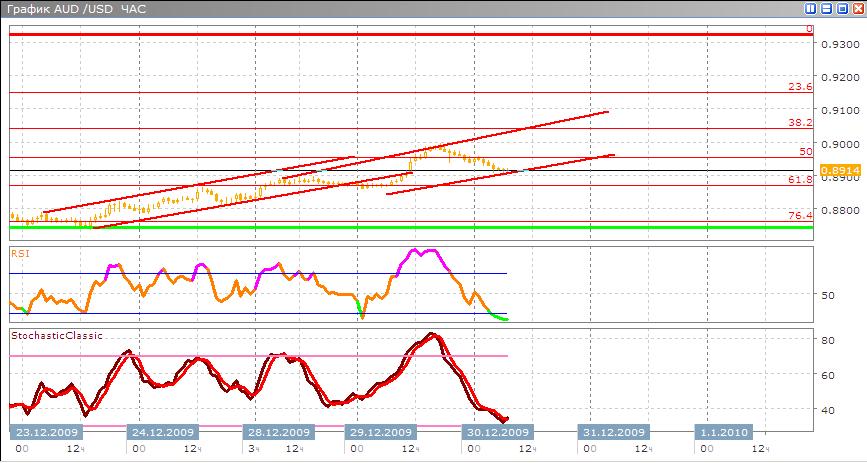Click the vertical tile window icon
This screenshot has height=463, width=867.
(x=811, y=8)
